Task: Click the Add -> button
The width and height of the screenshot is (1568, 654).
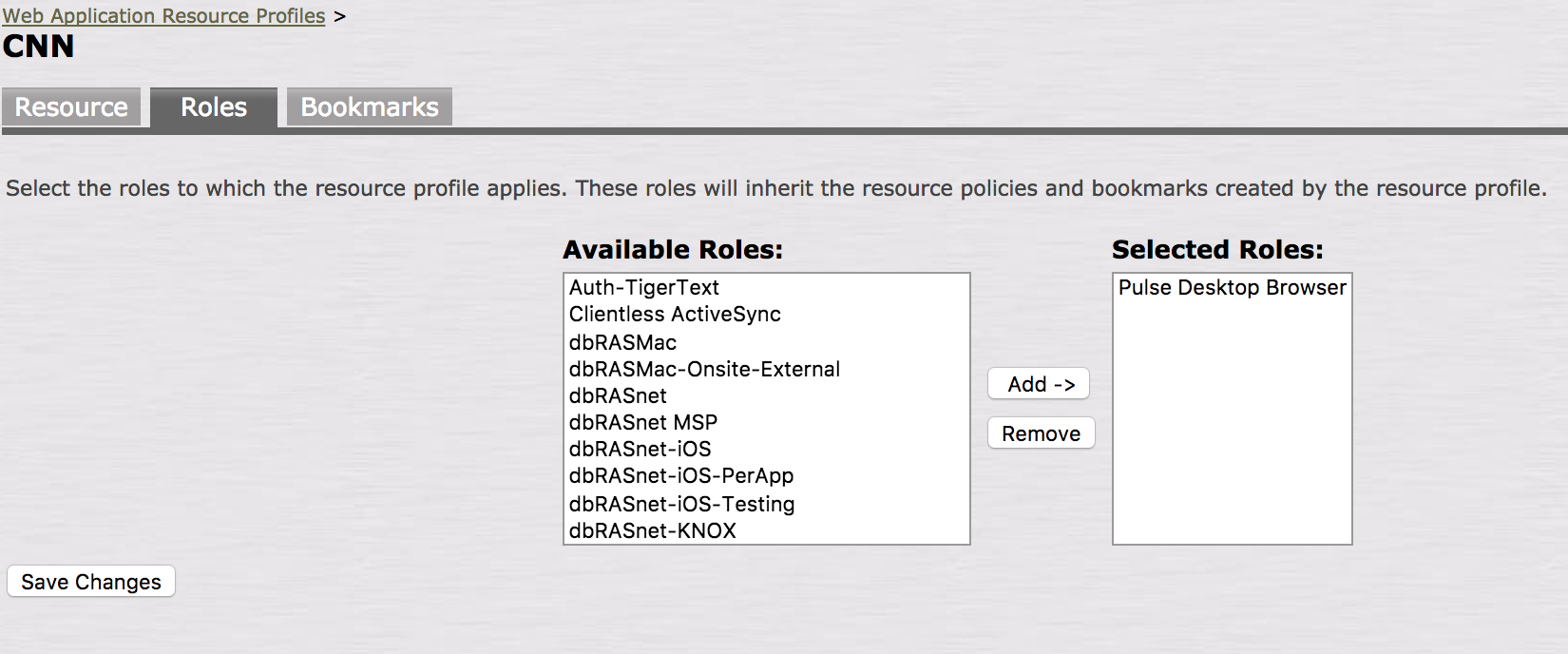Action: [1040, 384]
